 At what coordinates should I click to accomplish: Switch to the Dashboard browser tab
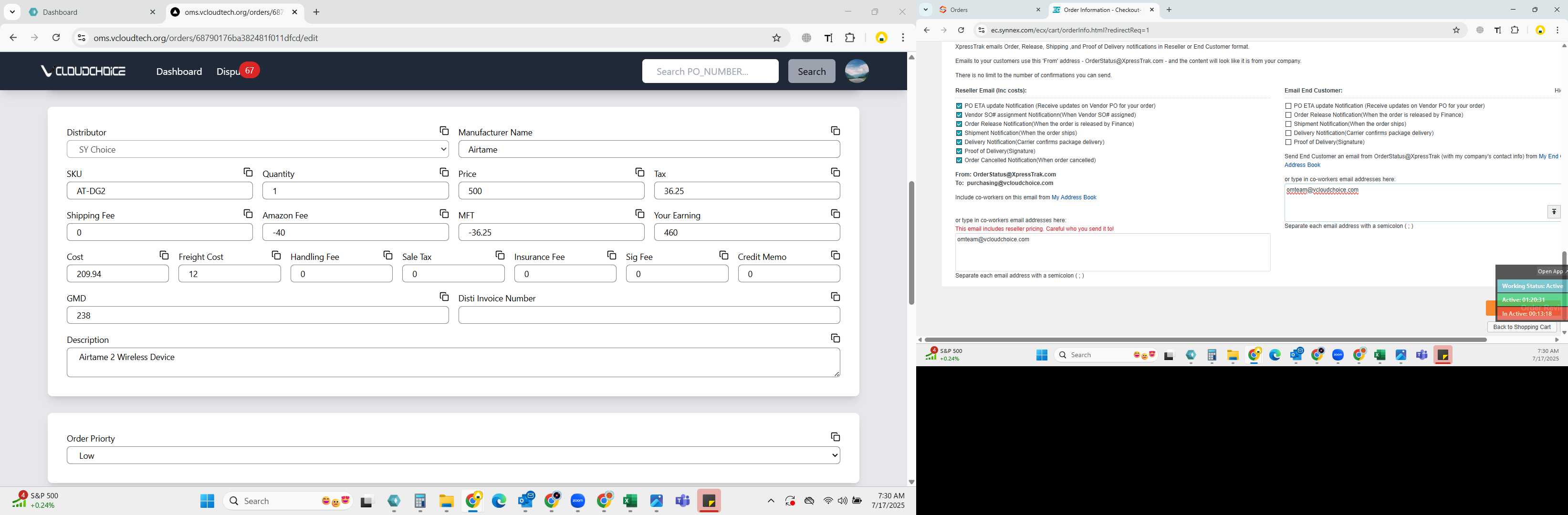[x=93, y=12]
